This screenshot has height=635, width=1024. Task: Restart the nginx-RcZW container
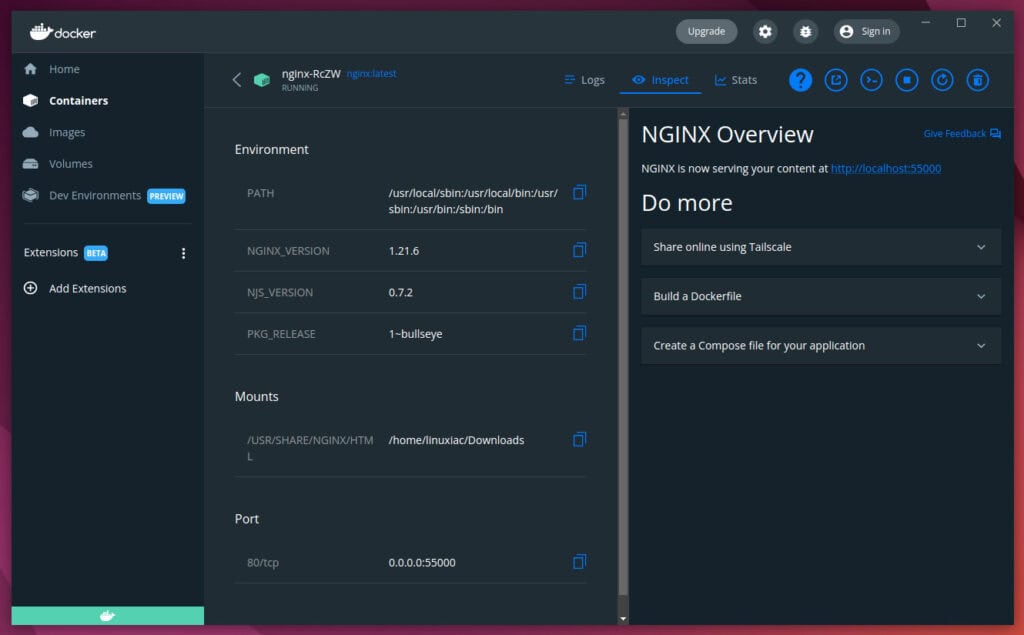942,80
